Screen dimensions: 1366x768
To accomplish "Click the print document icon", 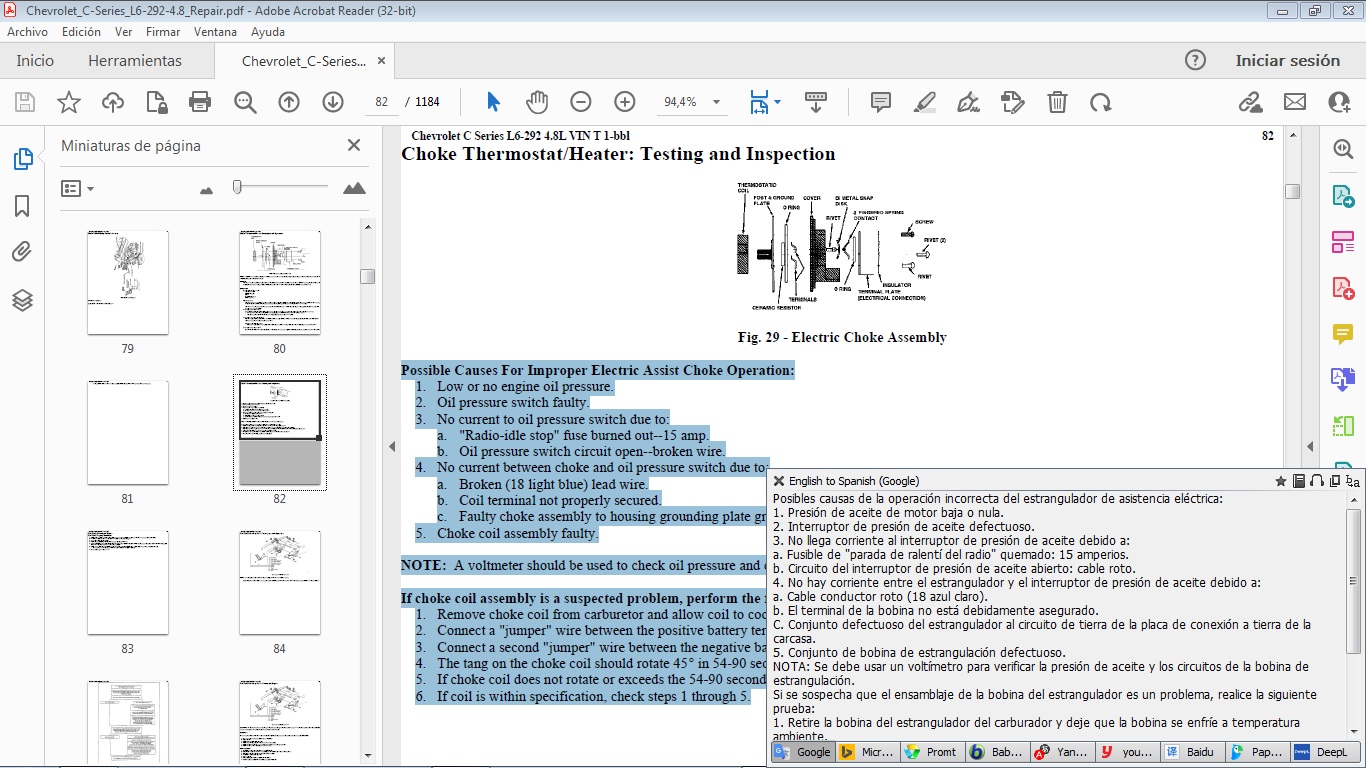I will (x=200, y=102).
